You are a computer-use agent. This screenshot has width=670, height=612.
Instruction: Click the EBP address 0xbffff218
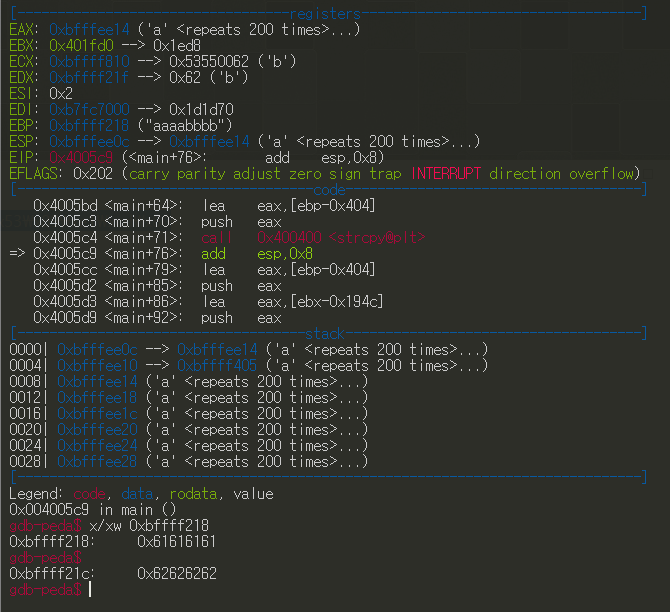[x=89, y=125]
